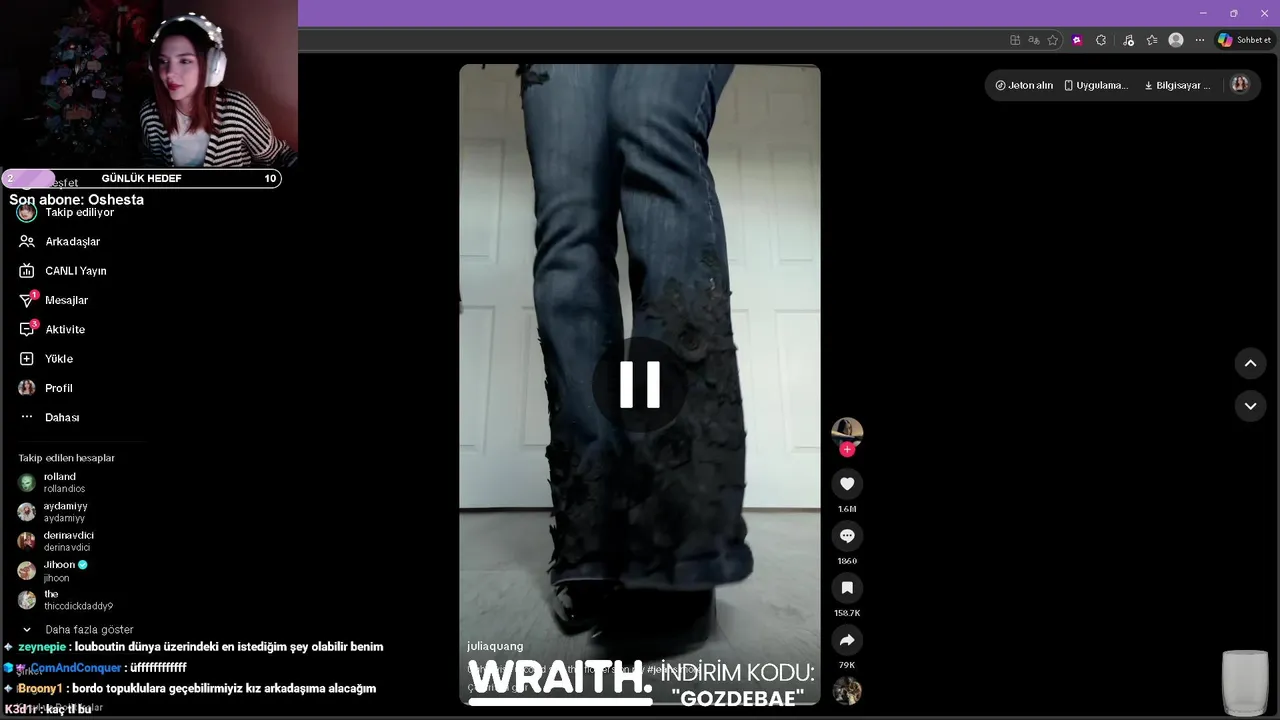Open spinning sound disc icon
1280x720 pixels.
(x=847, y=691)
